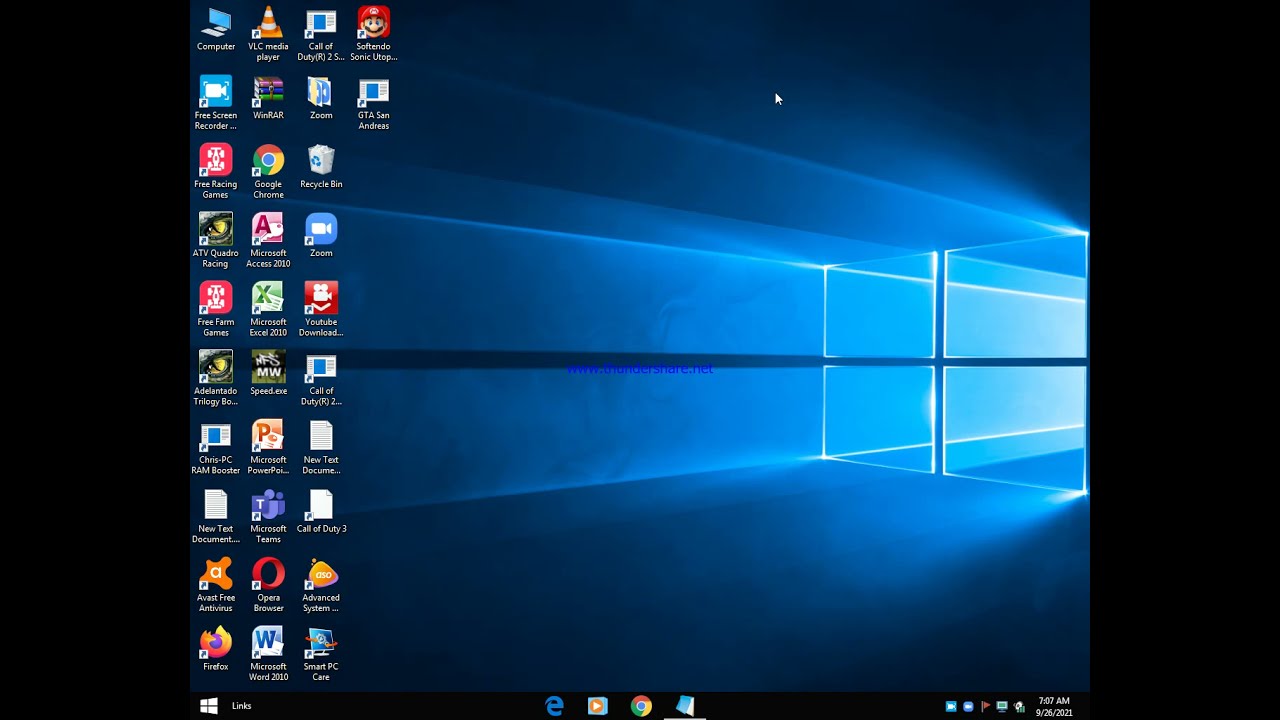This screenshot has width=1280, height=720.
Task: Select New Text Document beside Microsoft Teams
Action: tap(216, 517)
